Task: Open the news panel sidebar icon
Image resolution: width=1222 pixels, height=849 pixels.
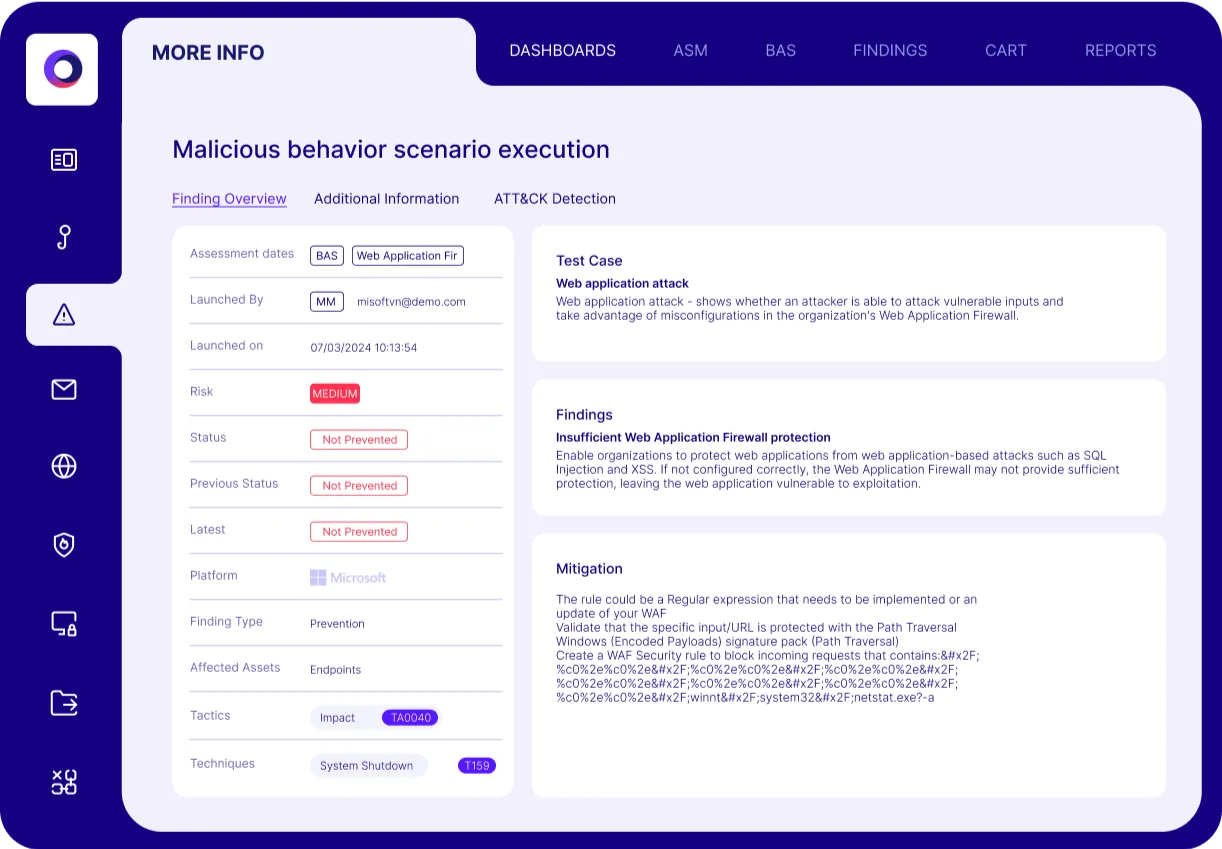Action: click(x=64, y=160)
